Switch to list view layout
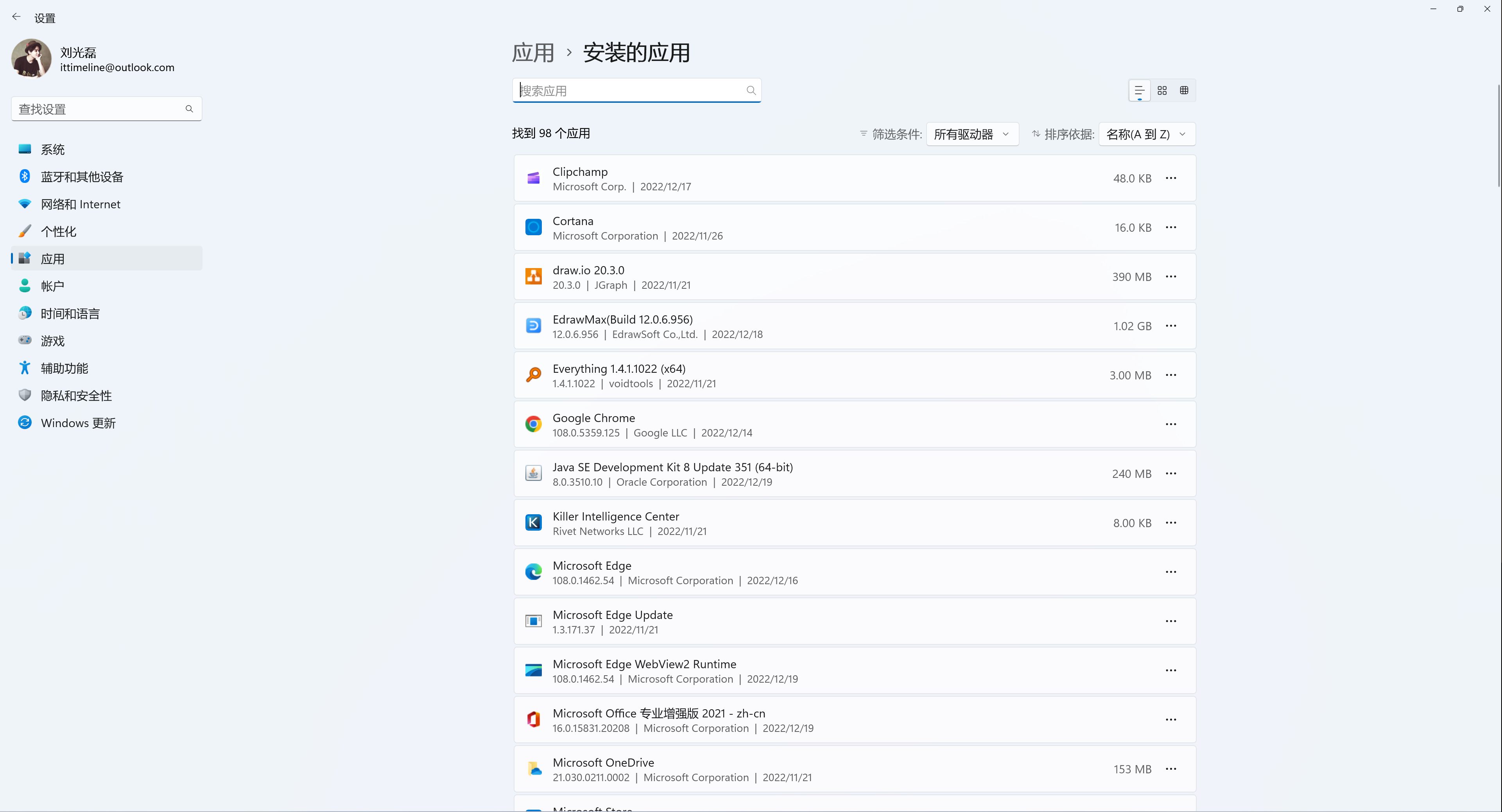Screen dimensions: 1502x812 [1139, 90]
